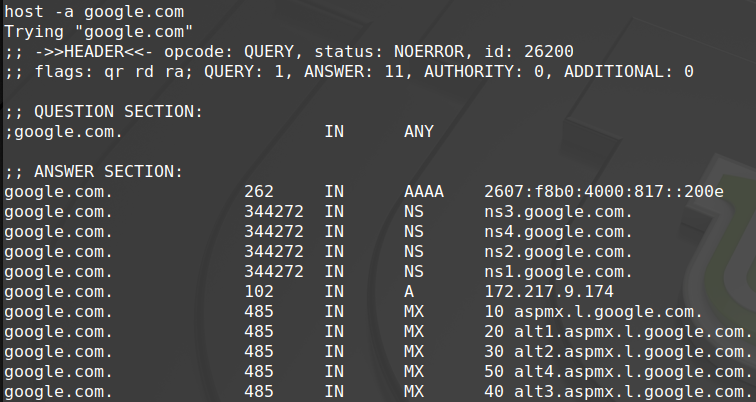756x402 pixels.
Task: Select the IPv4 address 172.217.9.174
Action: coord(549,292)
